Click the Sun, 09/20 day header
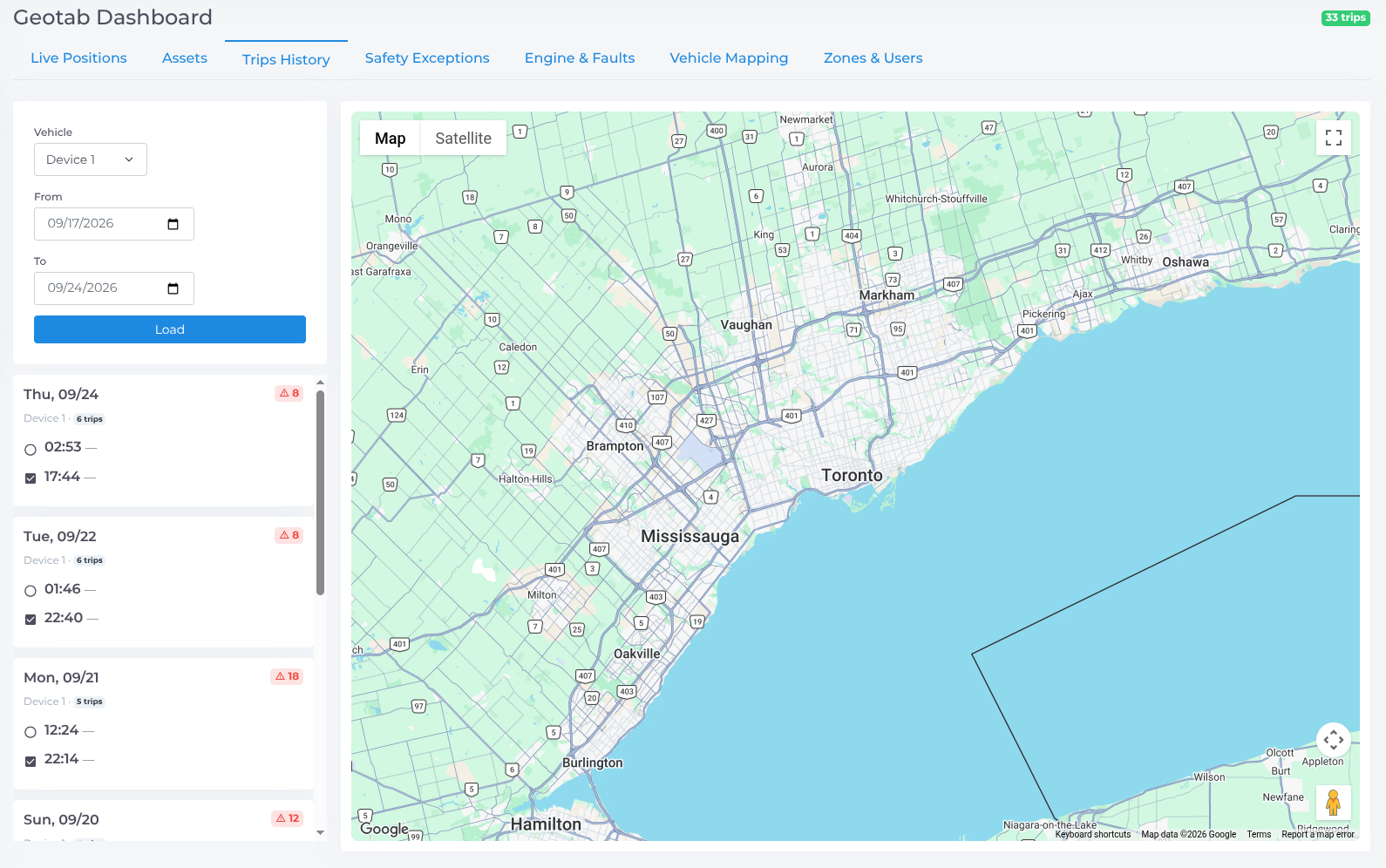The image size is (1386, 868). click(x=61, y=820)
